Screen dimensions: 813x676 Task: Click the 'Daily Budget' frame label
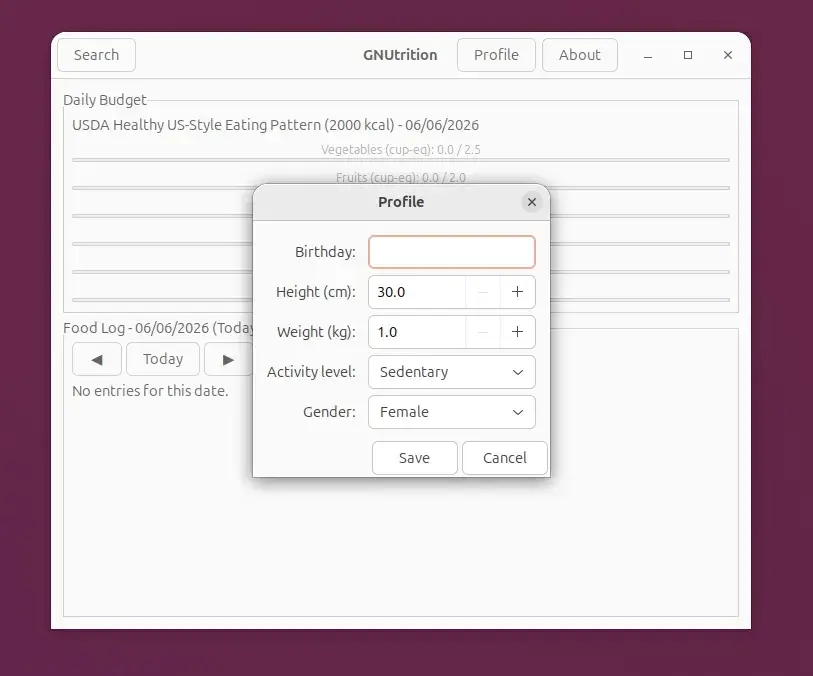[x=105, y=100]
